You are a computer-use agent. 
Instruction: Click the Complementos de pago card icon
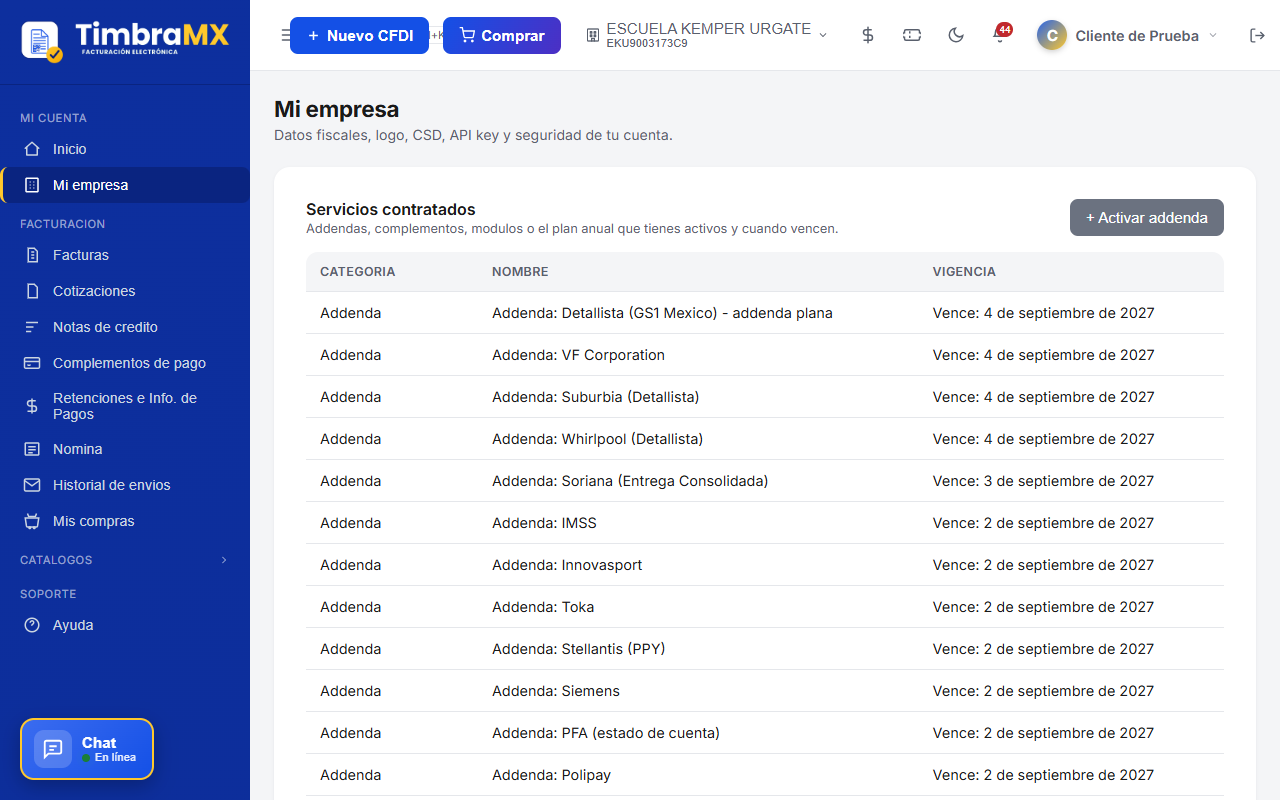pyautogui.click(x=32, y=363)
